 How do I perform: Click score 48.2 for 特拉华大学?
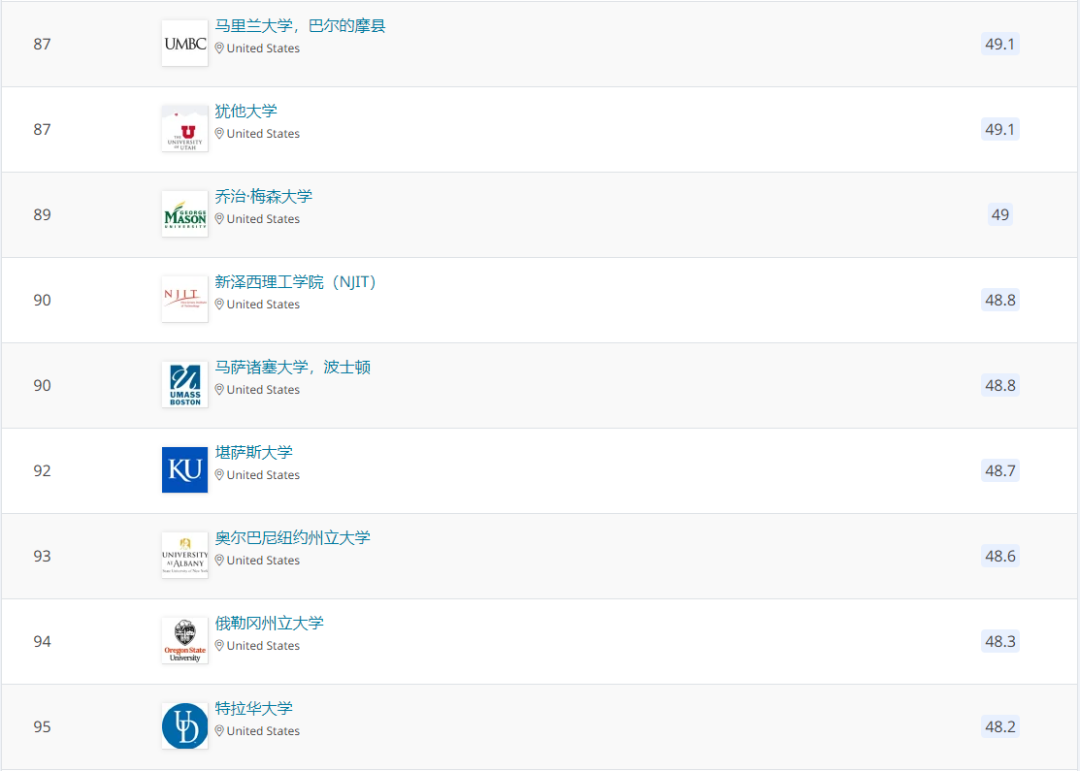click(1000, 727)
